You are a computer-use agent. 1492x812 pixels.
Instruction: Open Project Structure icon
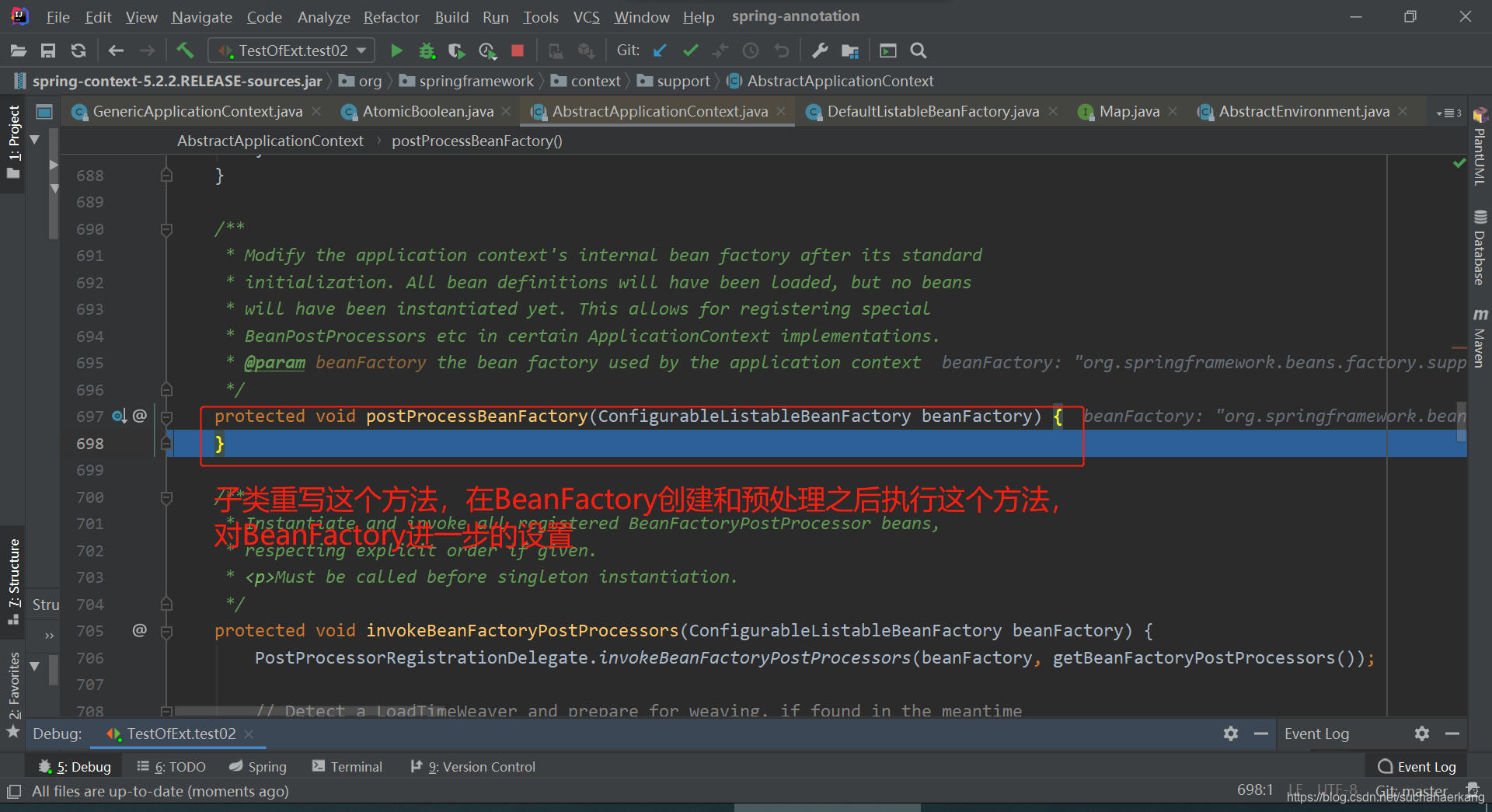click(x=850, y=51)
